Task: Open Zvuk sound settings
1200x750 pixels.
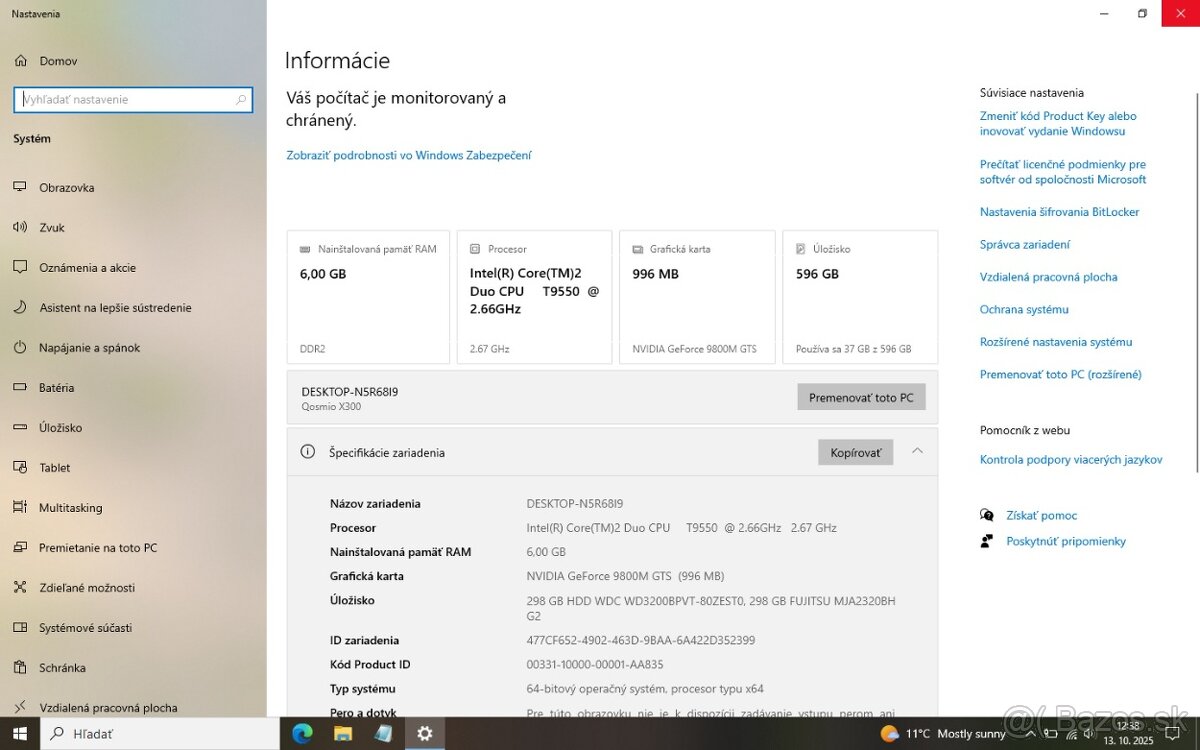Action: point(52,228)
